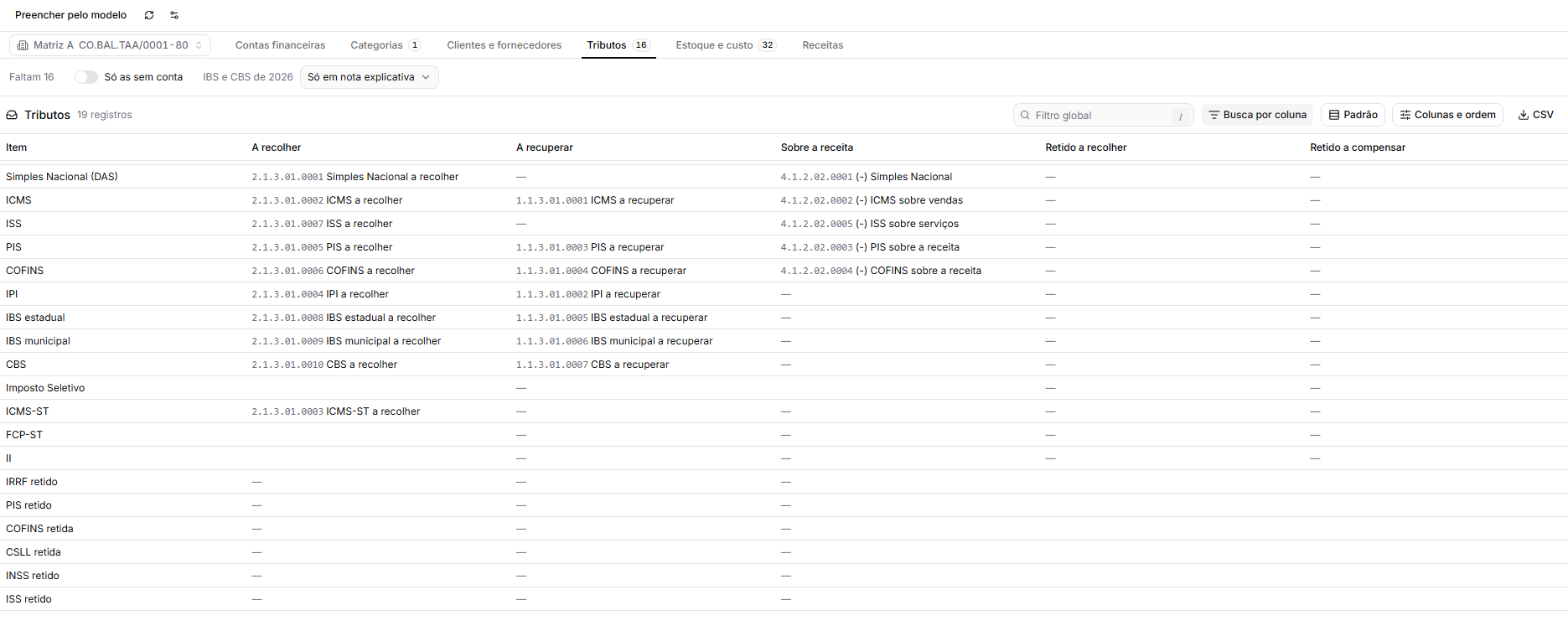The image size is (1568, 626).
Task: Click the 'Retido a recolher' column header
Action: coord(1086,148)
